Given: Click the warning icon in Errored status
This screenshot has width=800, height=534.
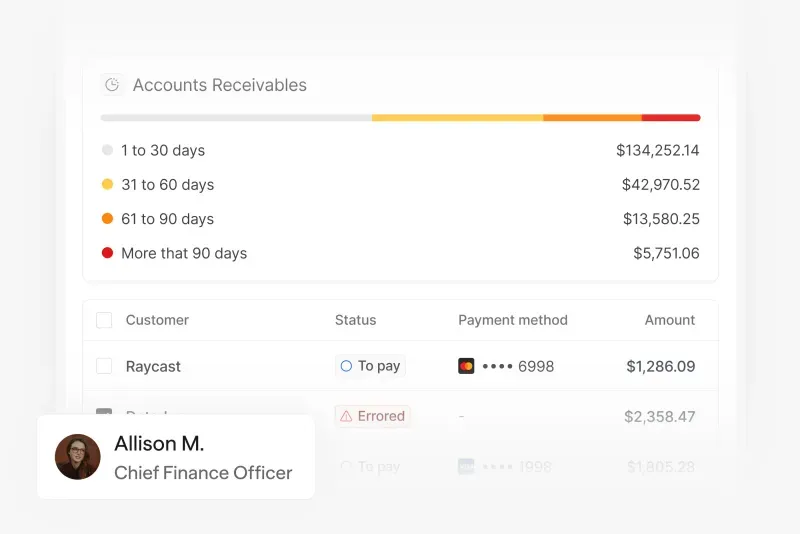Looking at the screenshot, I should click(x=346, y=416).
